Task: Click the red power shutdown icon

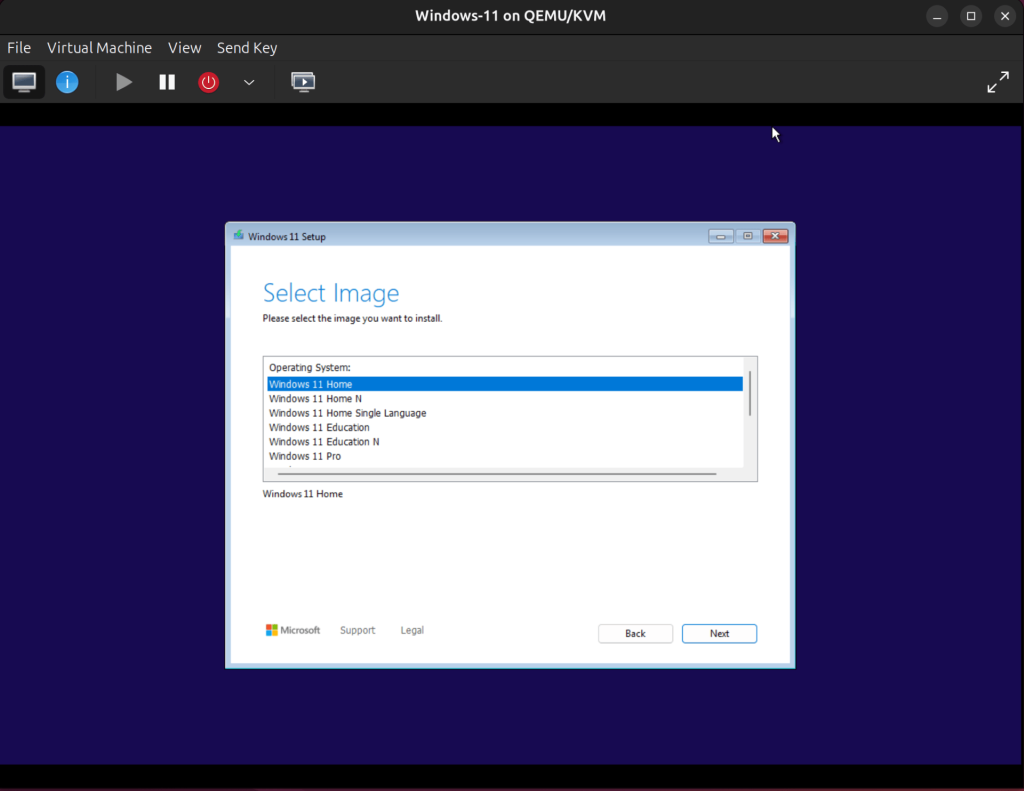Action: (x=208, y=82)
